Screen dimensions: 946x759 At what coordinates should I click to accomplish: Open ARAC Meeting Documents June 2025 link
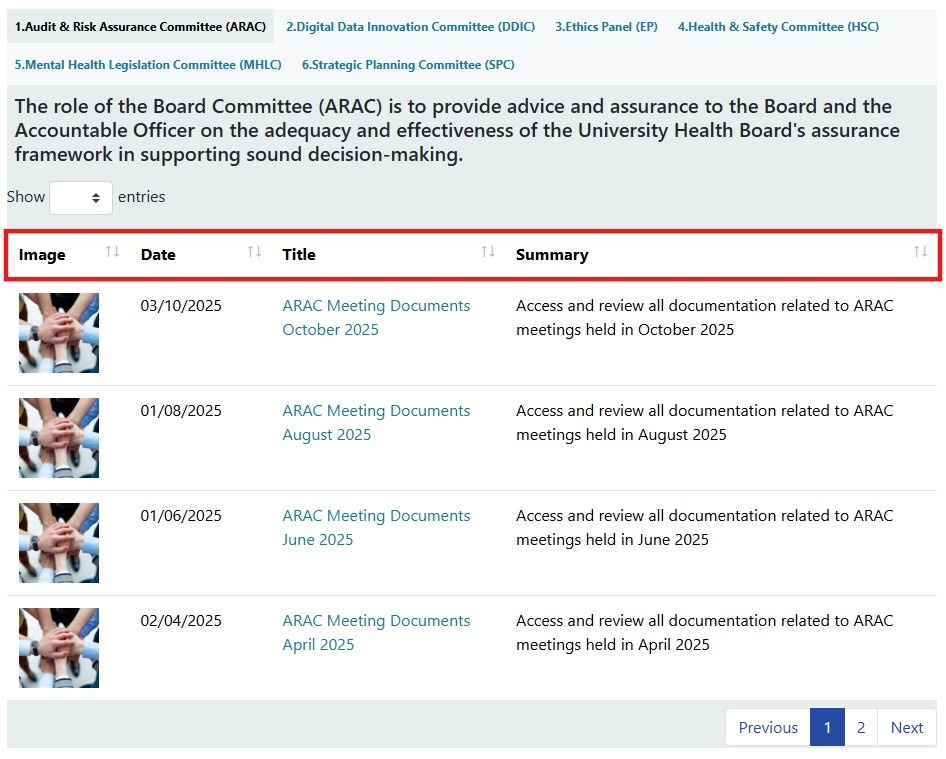pos(376,527)
